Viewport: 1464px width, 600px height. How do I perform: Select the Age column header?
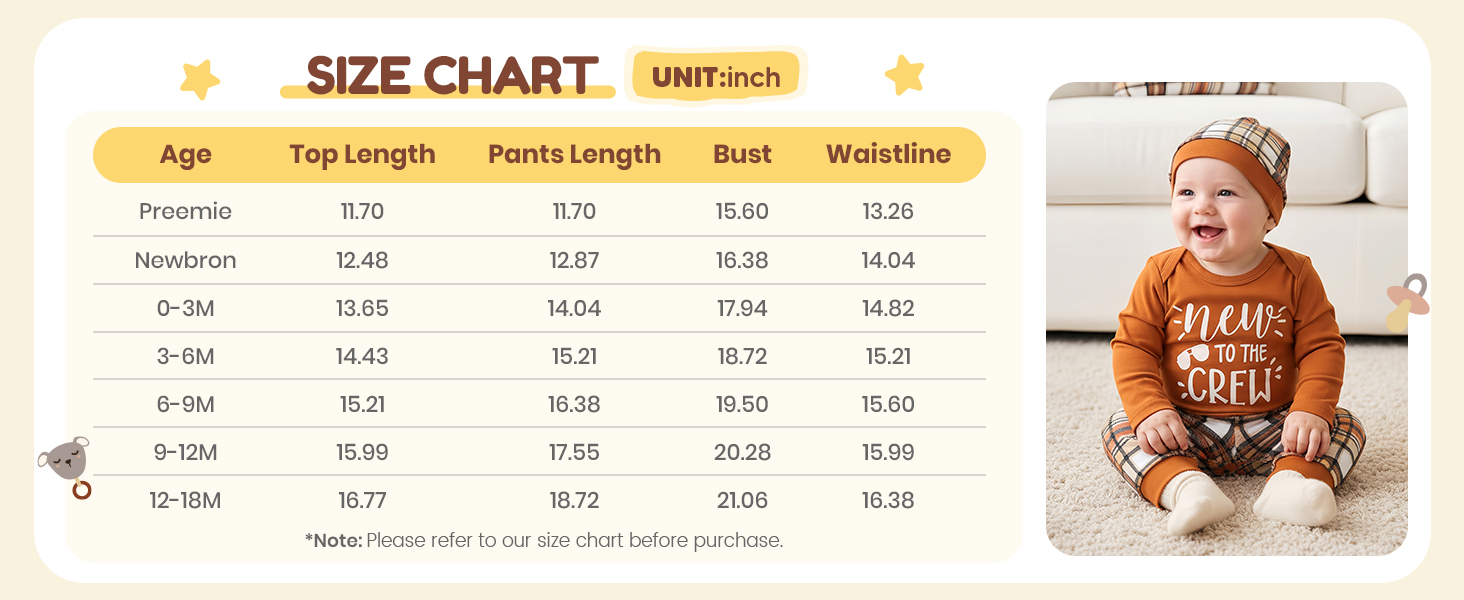click(x=185, y=155)
